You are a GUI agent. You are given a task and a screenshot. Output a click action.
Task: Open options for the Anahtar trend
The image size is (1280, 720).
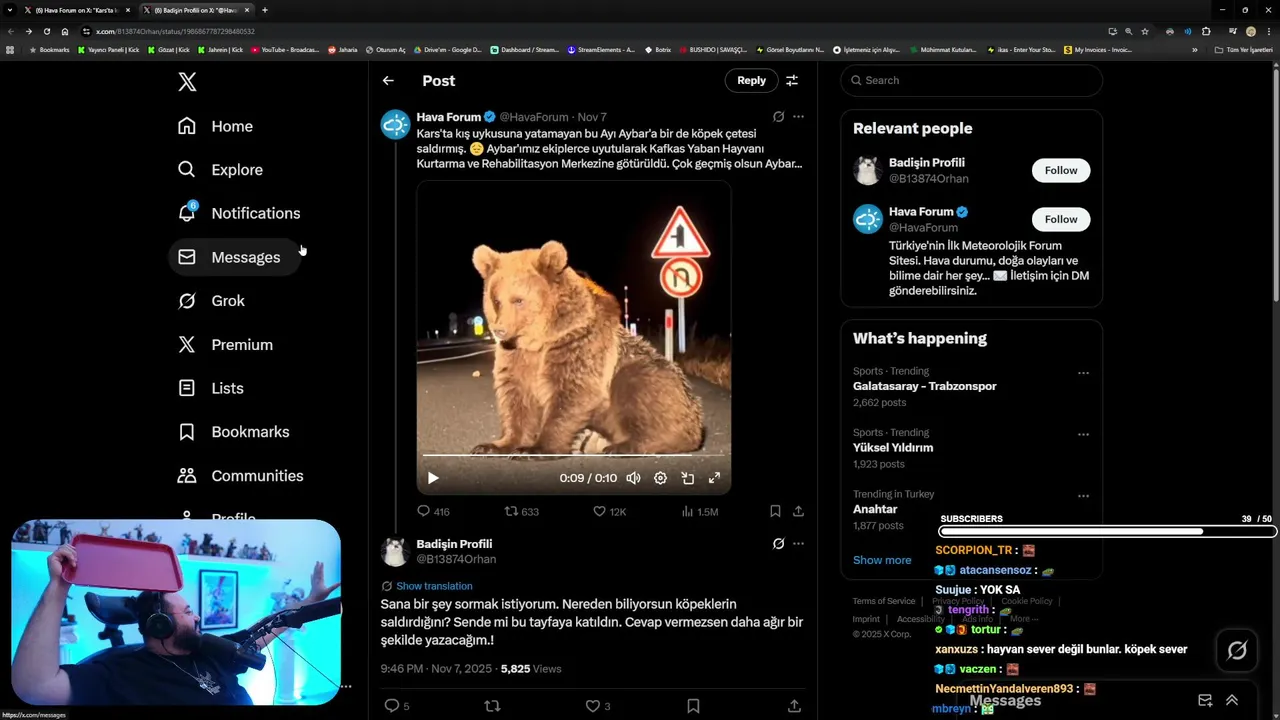[1083, 496]
